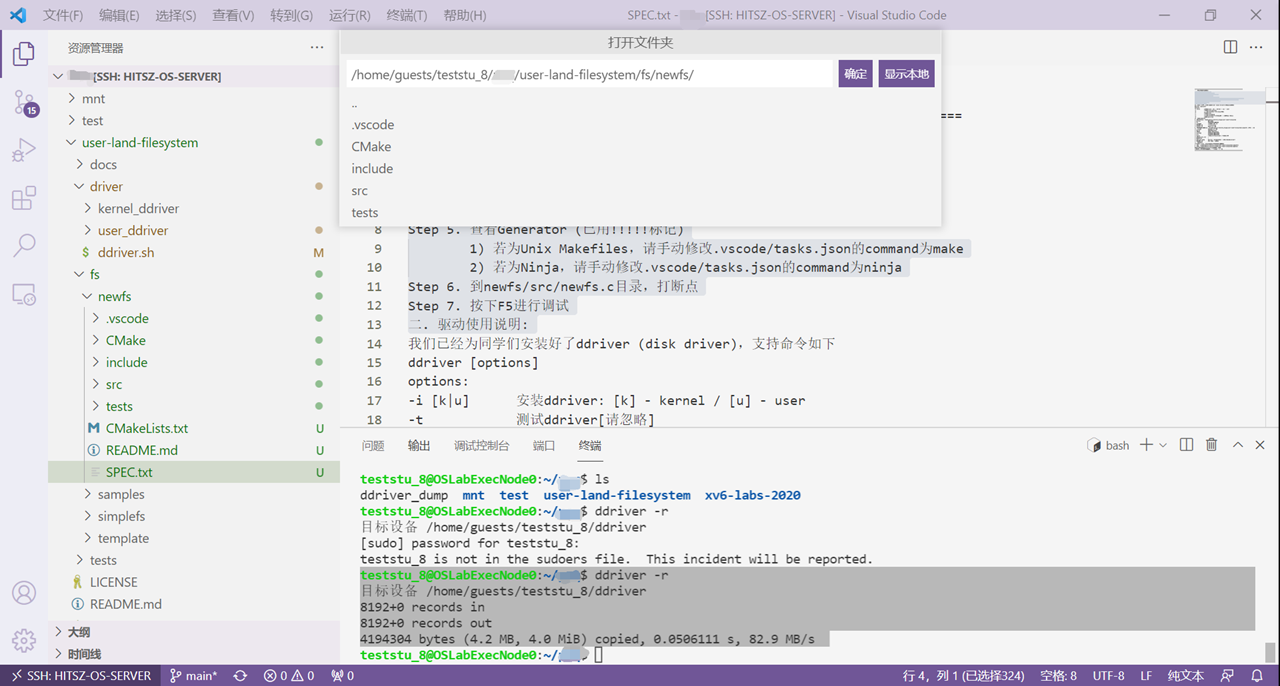Split the editor to the right
The height and width of the screenshot is (686, 1280).
pos(1230,47)
